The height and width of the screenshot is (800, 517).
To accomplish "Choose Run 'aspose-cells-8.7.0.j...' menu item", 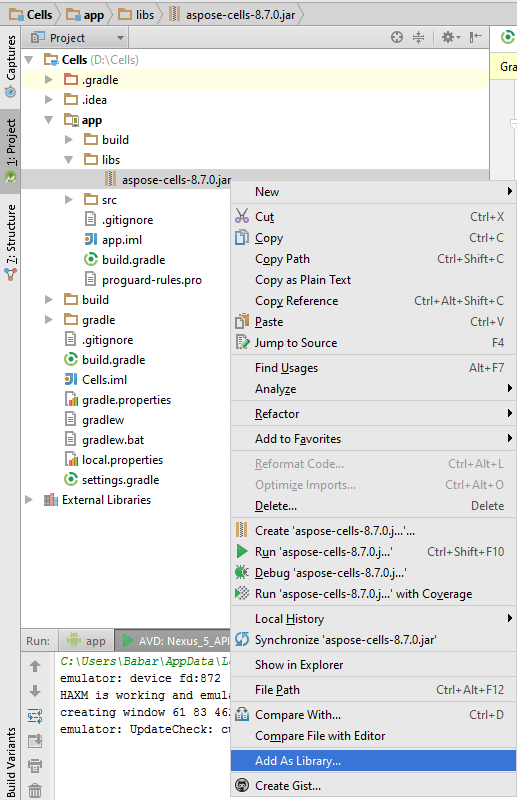I will tap(373, 552).
